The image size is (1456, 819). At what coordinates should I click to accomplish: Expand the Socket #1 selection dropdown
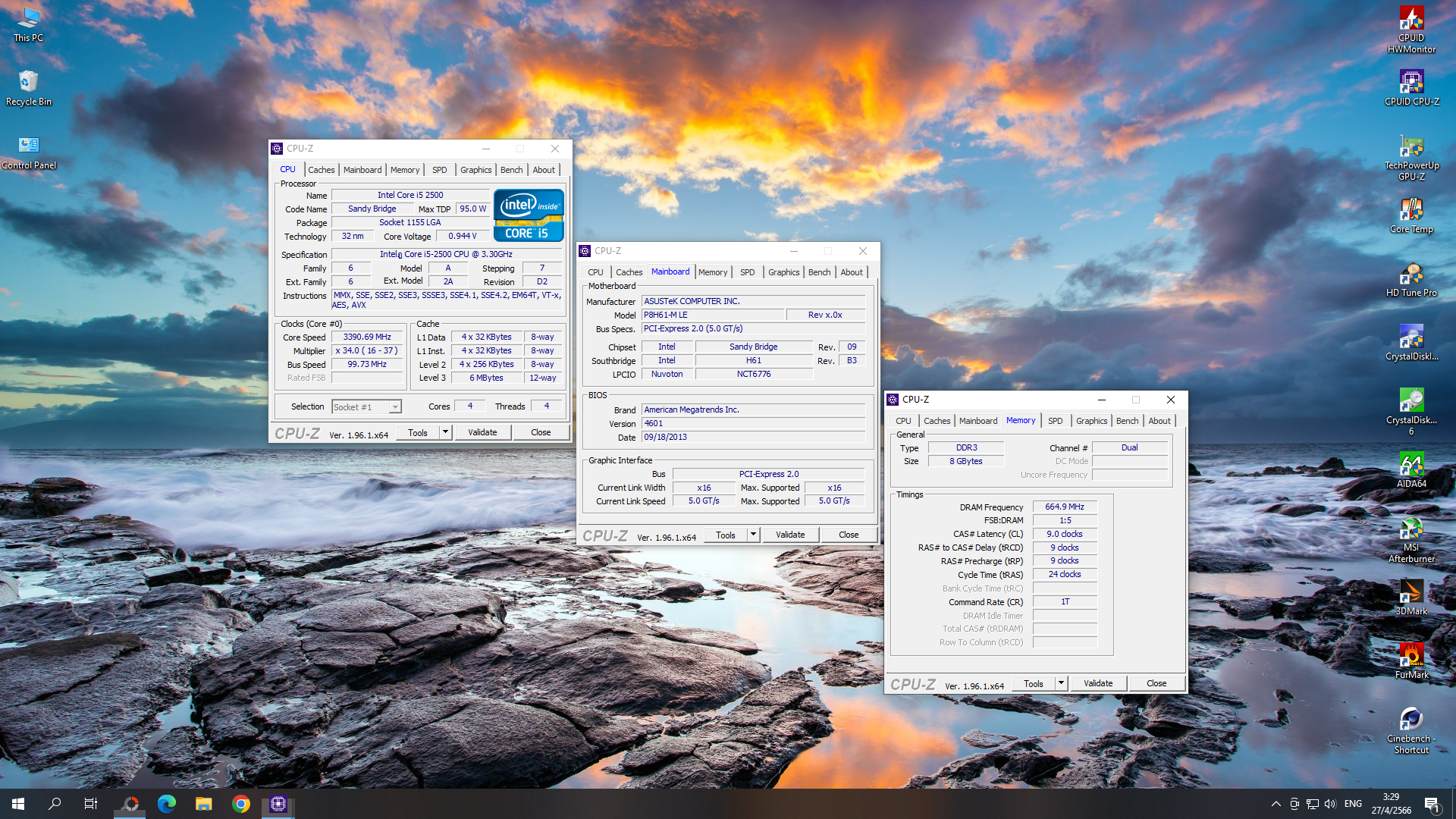[395, 407]
